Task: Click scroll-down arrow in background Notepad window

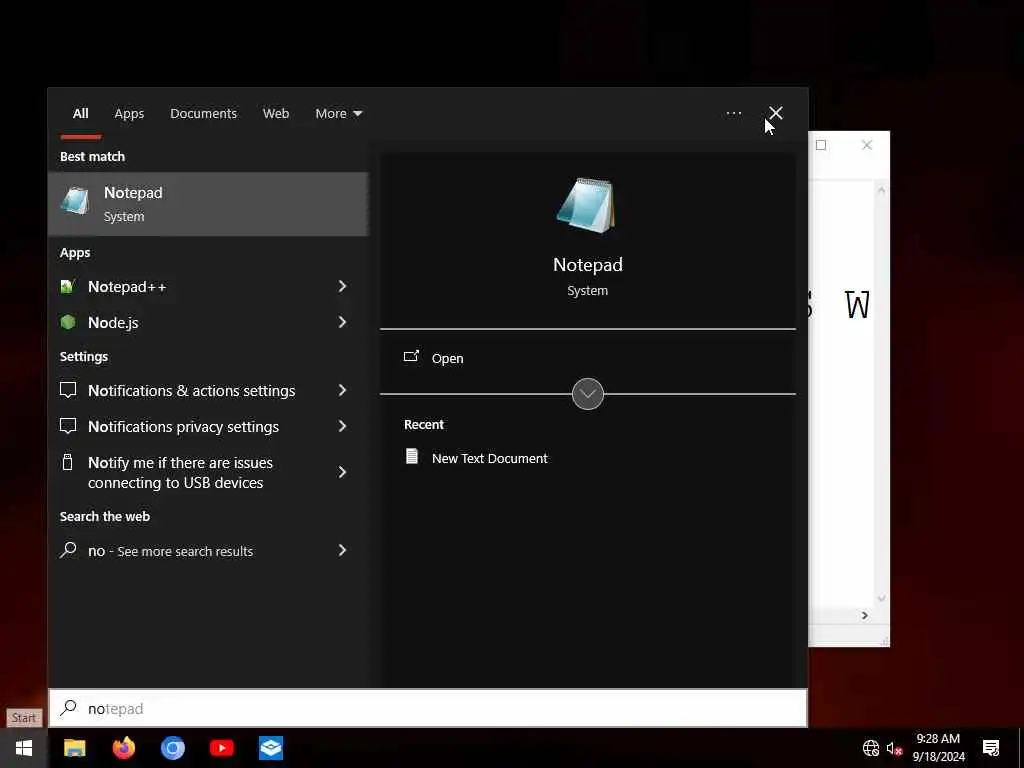Action: pyautogui.click(x=881, y=598)
